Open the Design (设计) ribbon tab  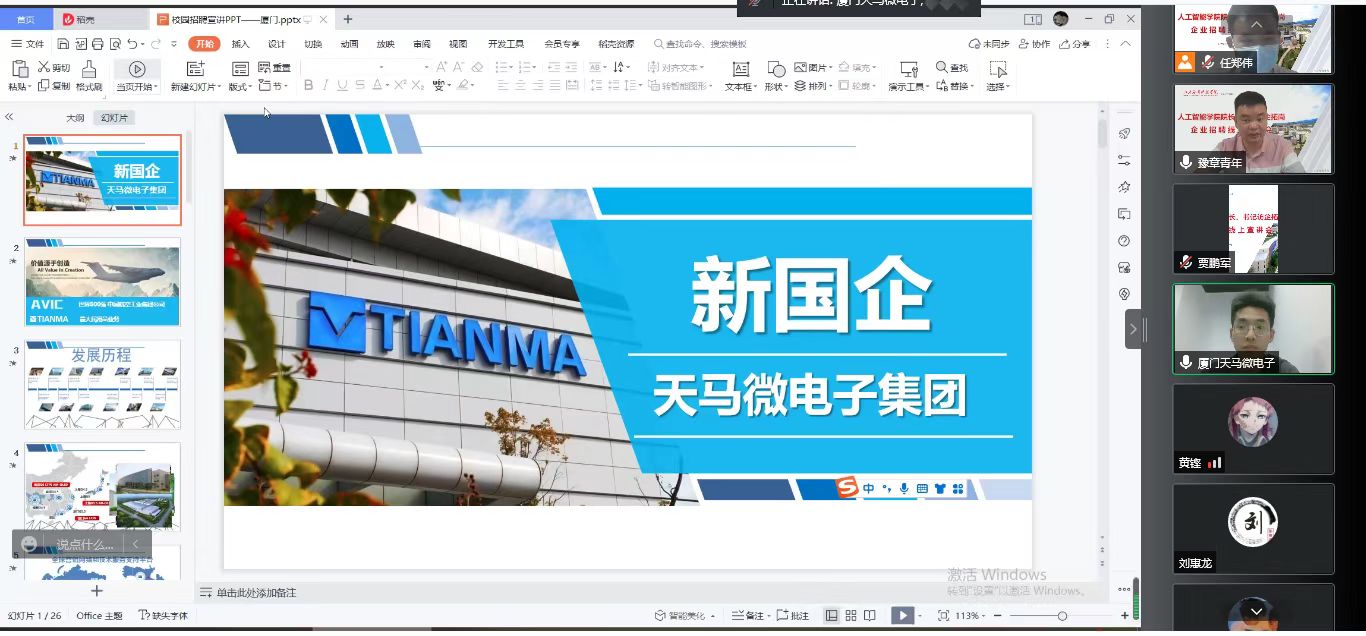276,44
